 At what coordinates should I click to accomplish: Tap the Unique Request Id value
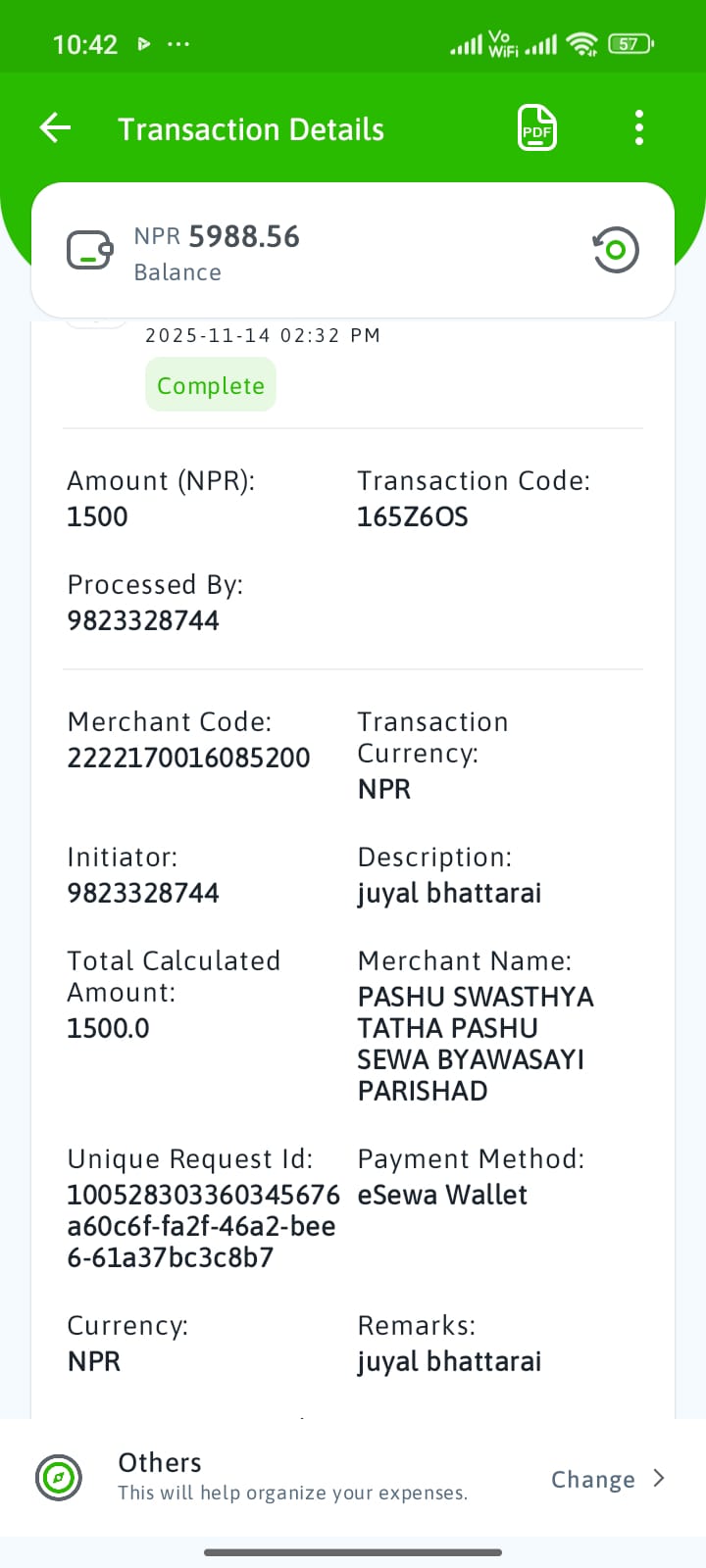point(203,1226)
